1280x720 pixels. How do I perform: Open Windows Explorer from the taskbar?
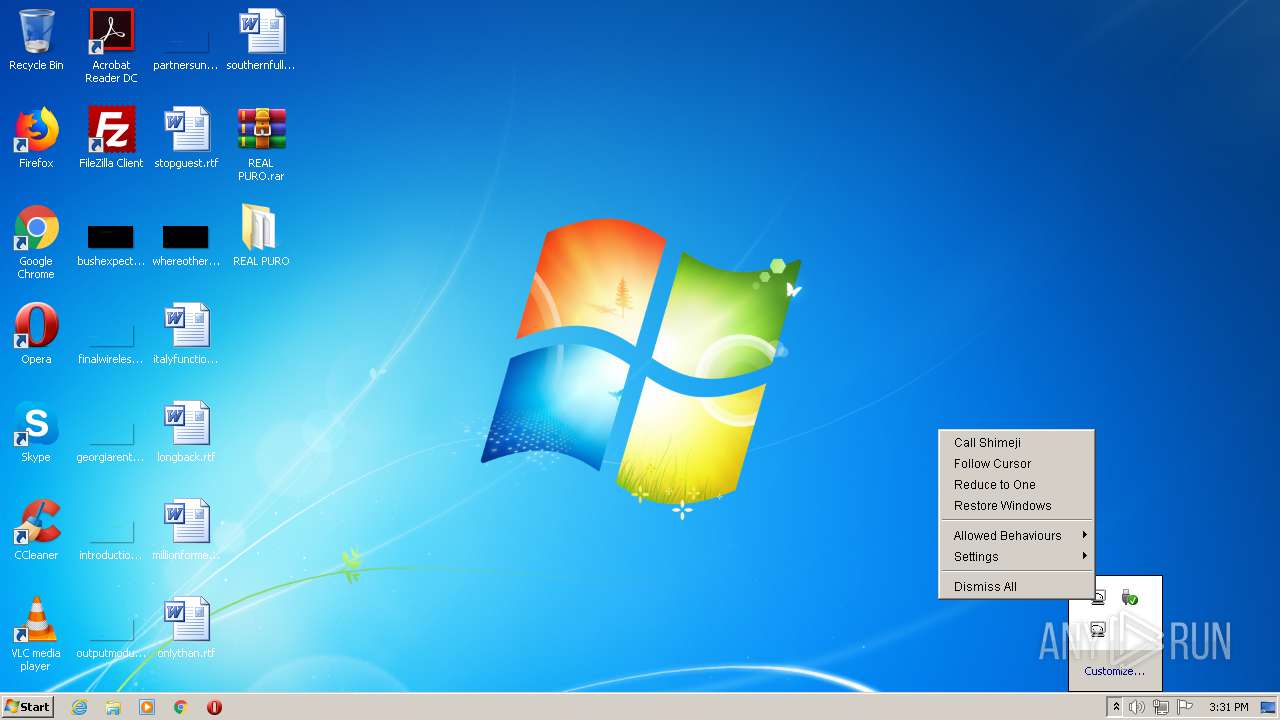click(x=113, y=707)
